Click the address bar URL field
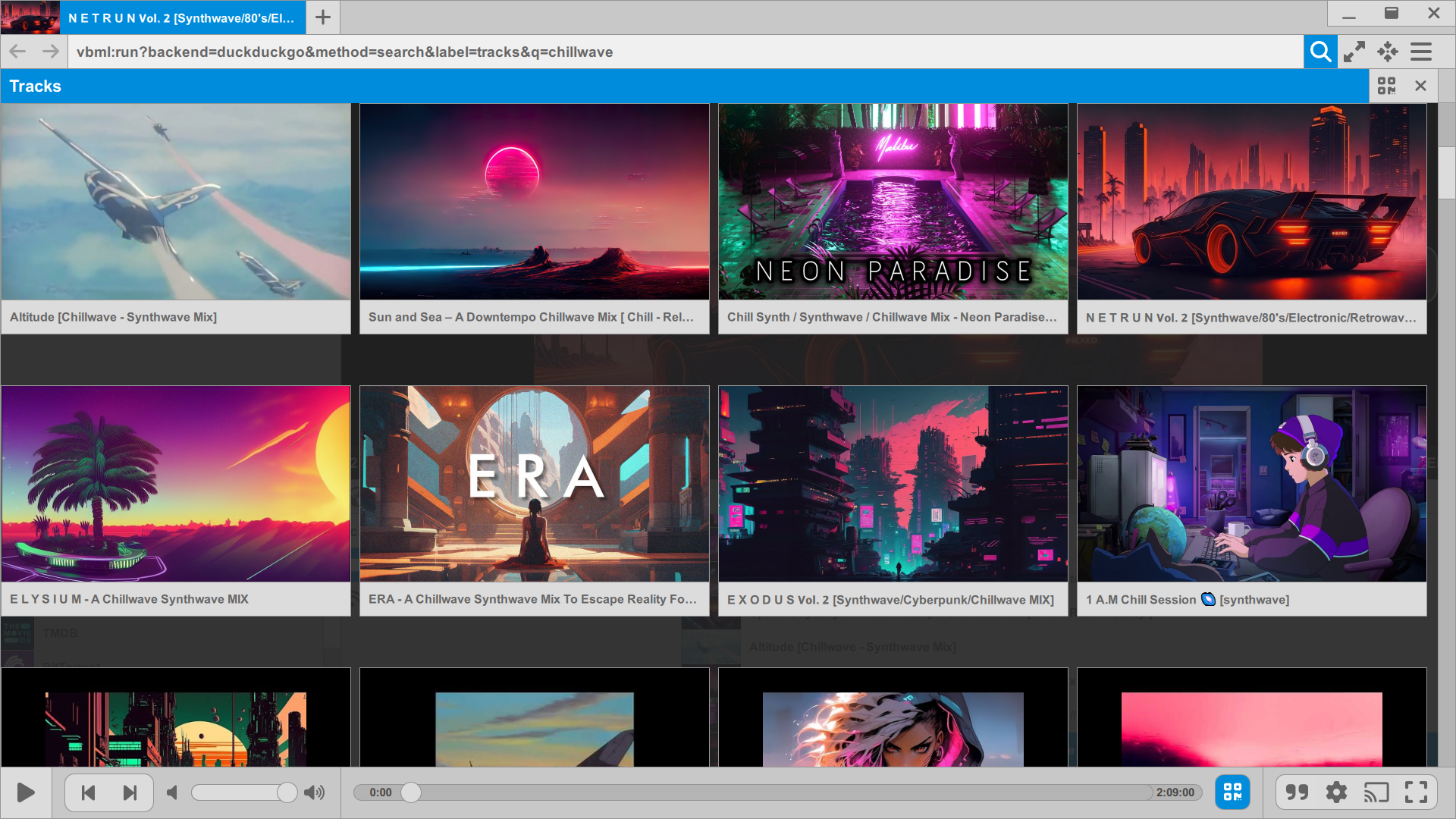This screenshot has height=819, width=1456. click(682, 52)
